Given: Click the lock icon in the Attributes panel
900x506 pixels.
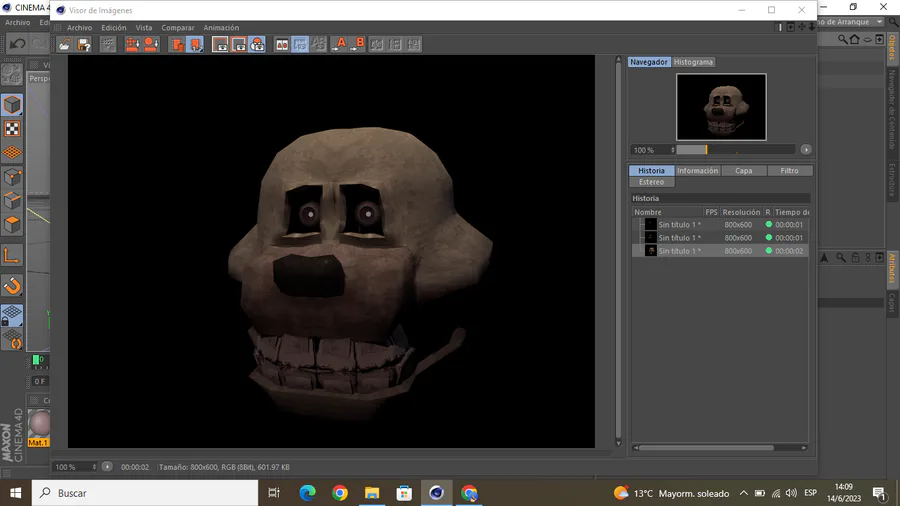Looking at the screenshot, I should coord(855,258).
